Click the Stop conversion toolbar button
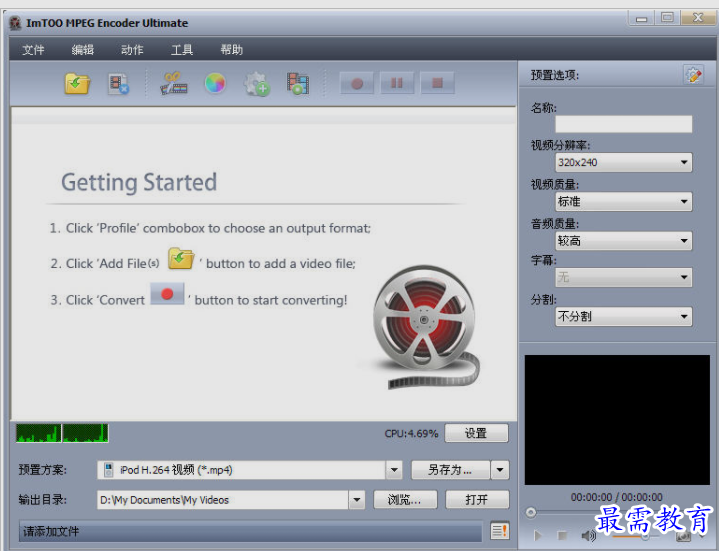 [x=437, y=83]
